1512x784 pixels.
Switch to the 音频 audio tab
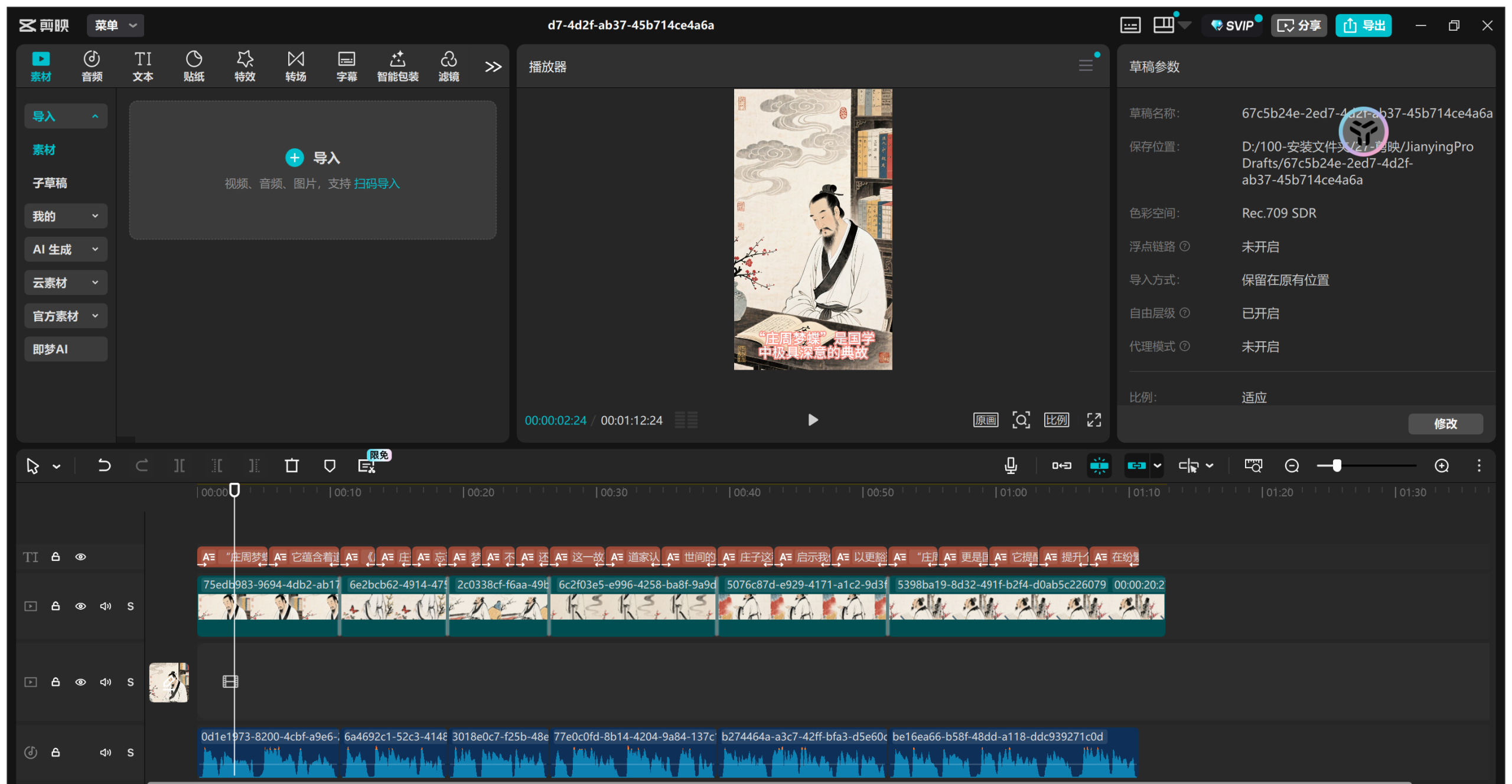pos(92,66)
